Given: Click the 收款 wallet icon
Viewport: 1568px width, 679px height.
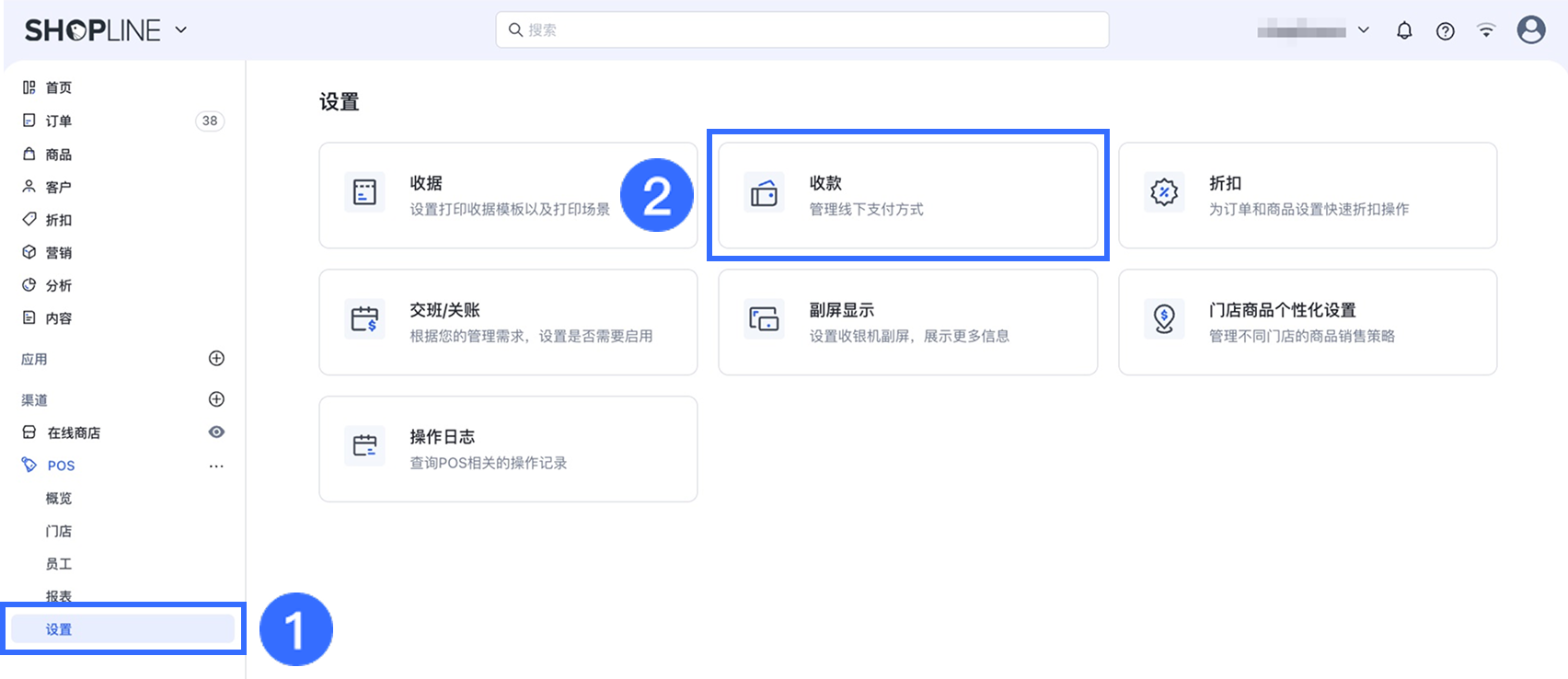Looking at the screenshot, I should (765, 192).
